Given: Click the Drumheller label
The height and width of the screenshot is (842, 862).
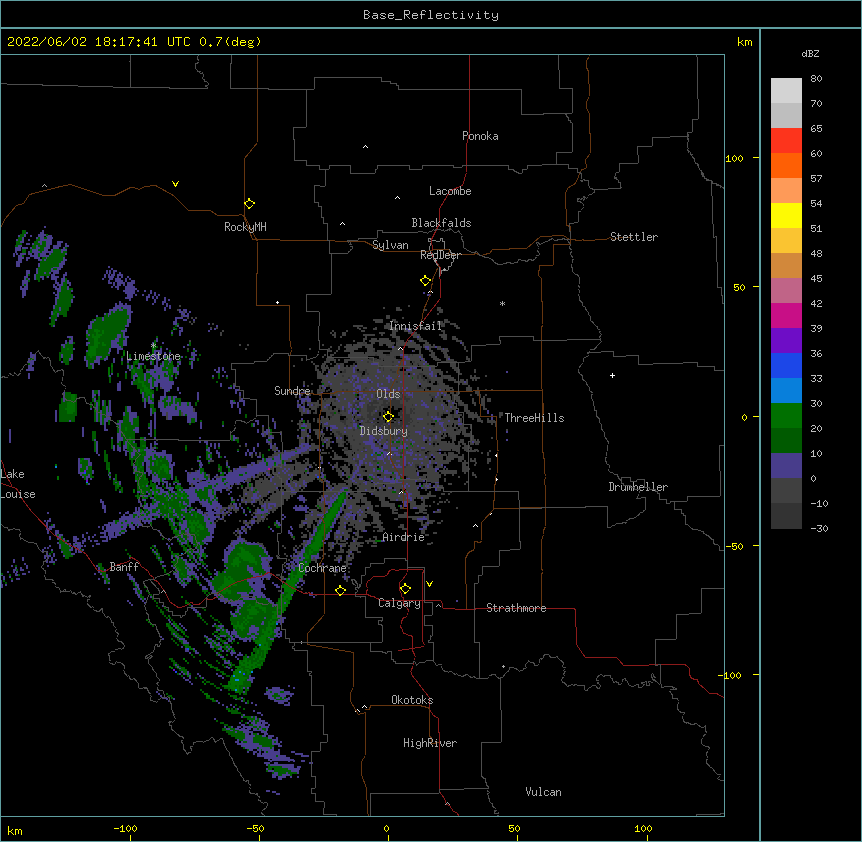Looking at the screenshot, I should 638,487.
